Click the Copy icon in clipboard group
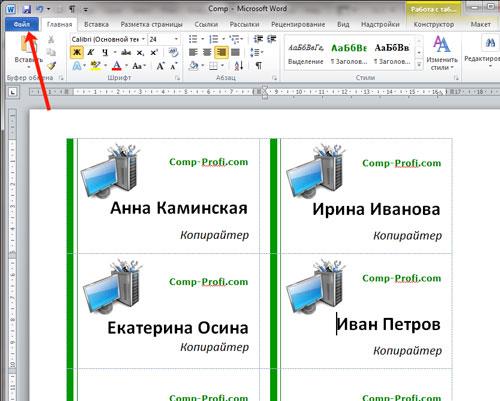Image resolution: width=500 pixels, height=401 pixels. tap(51, 52)
